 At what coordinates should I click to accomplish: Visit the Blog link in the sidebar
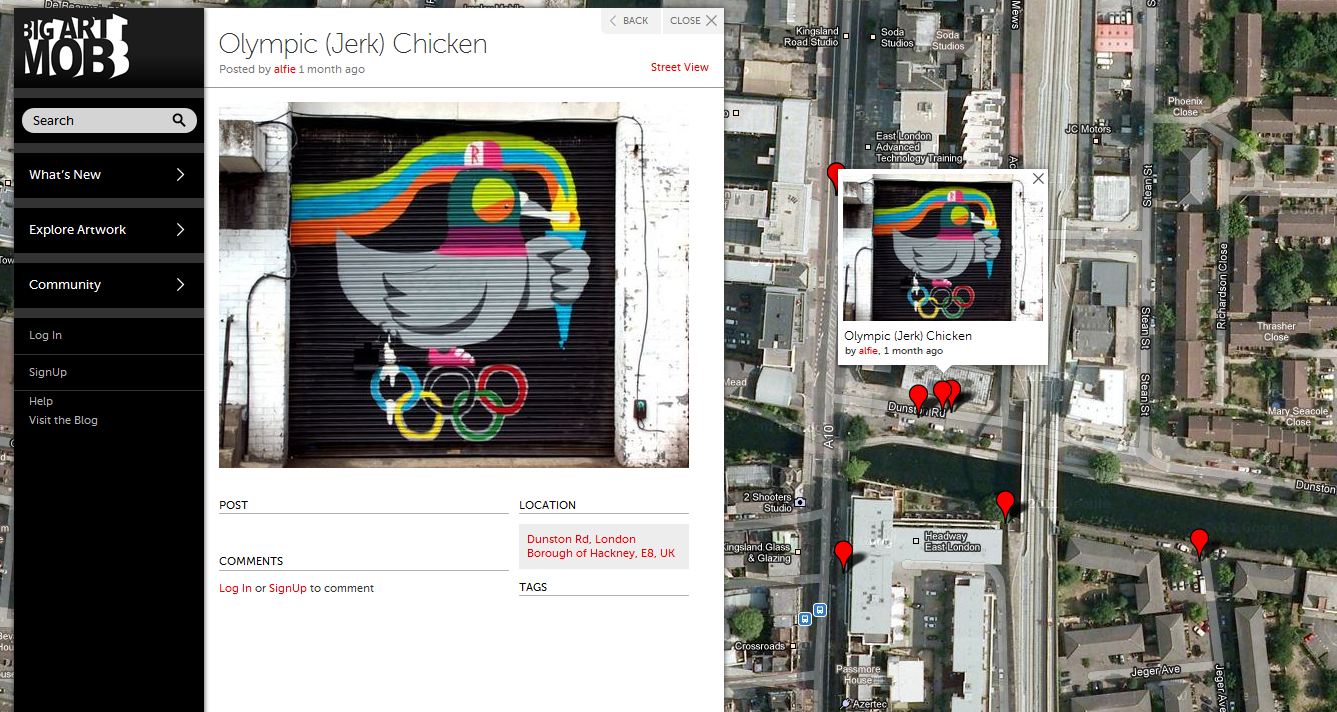63,420
